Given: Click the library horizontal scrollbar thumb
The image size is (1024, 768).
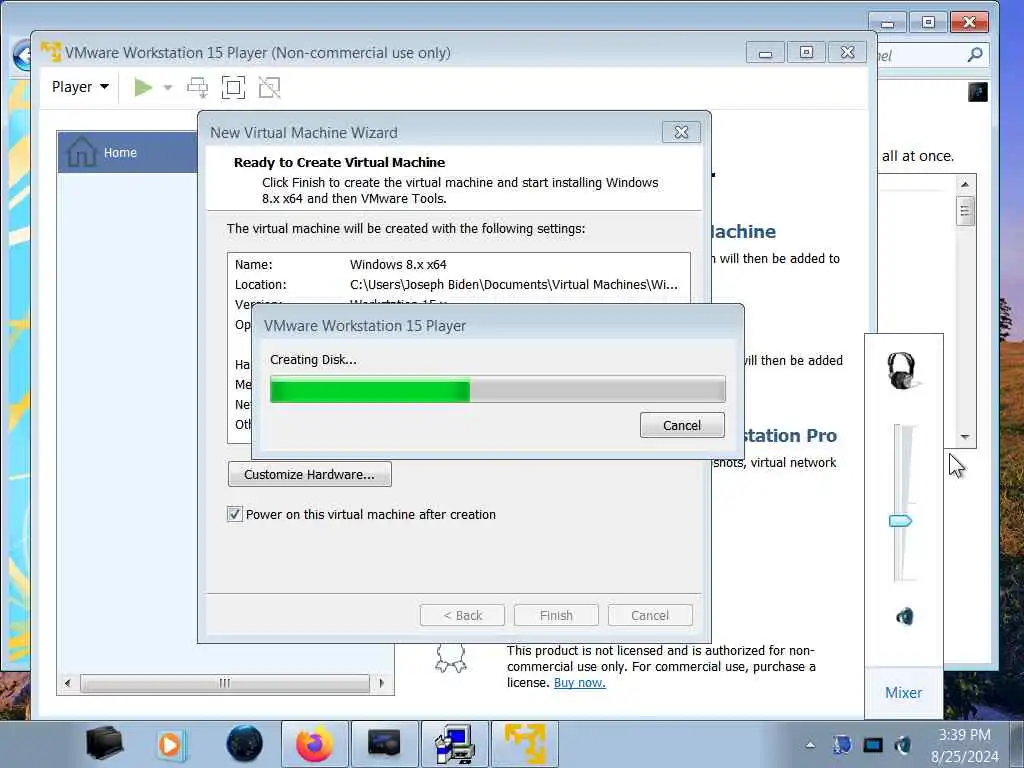Looking at the screenshot, I should coord(225,683).
